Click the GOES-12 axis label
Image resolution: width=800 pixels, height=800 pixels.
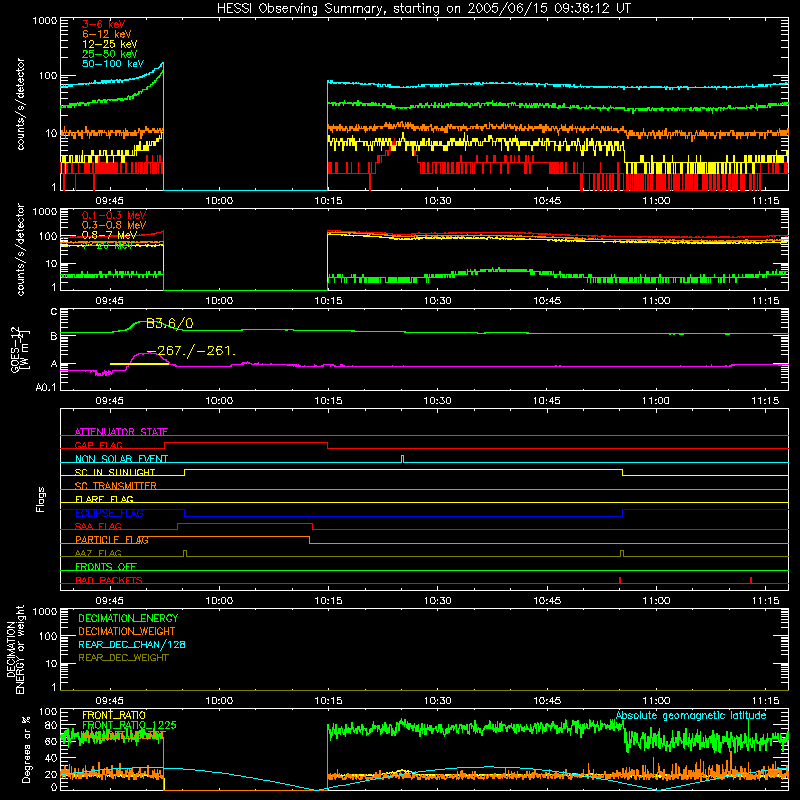pos(19,349)
